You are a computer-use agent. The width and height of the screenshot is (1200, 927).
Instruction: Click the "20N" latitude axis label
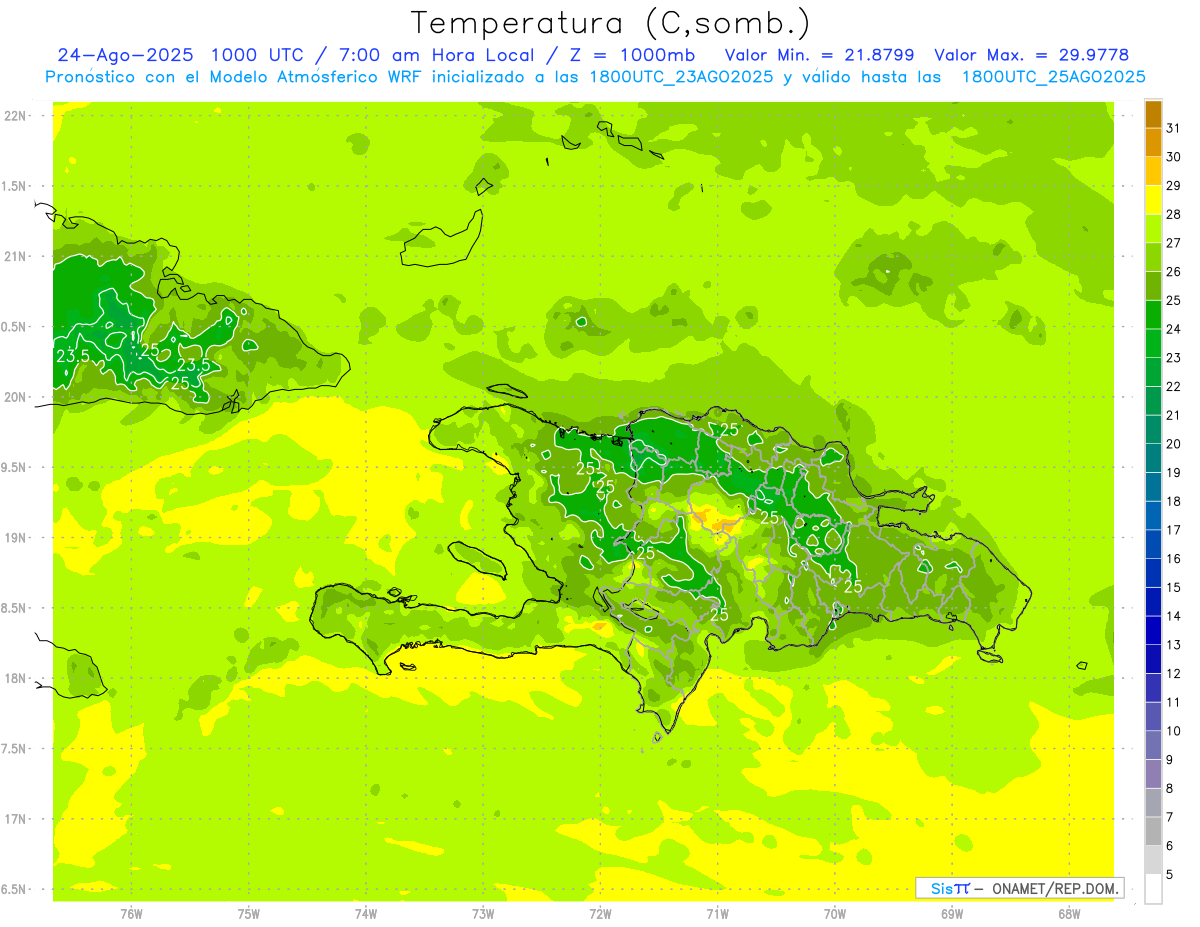15,397
